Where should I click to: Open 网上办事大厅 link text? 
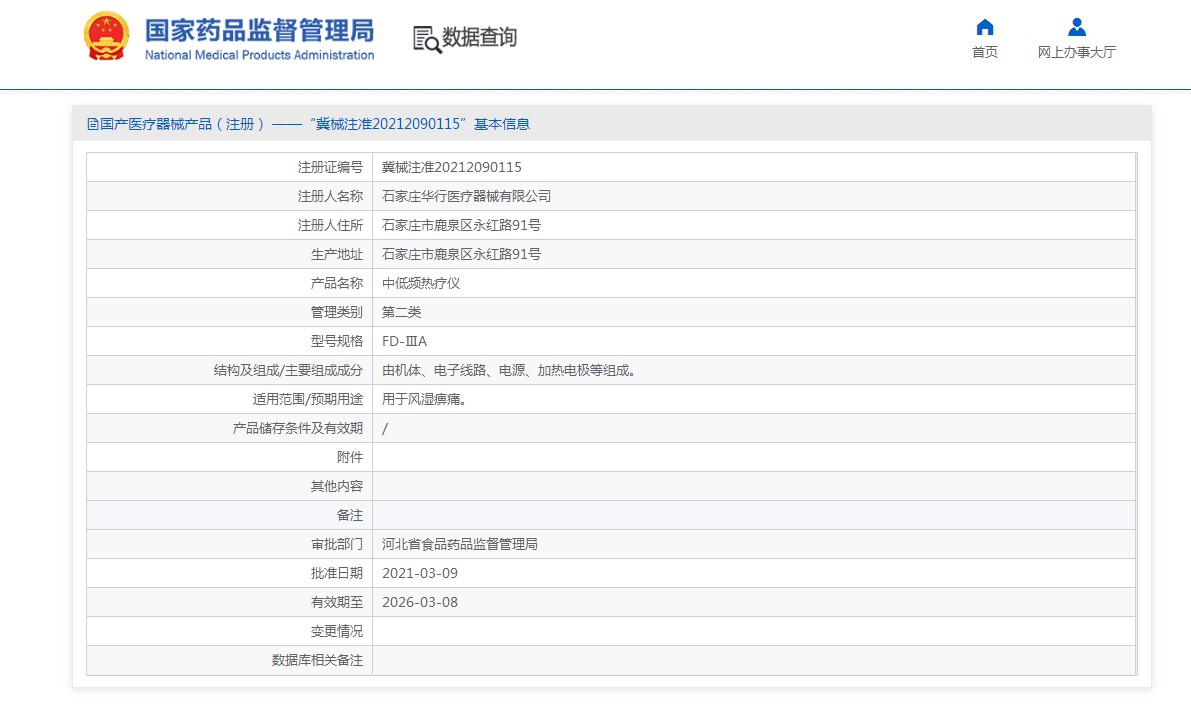pyautogui.click(x=1076, y=52)
